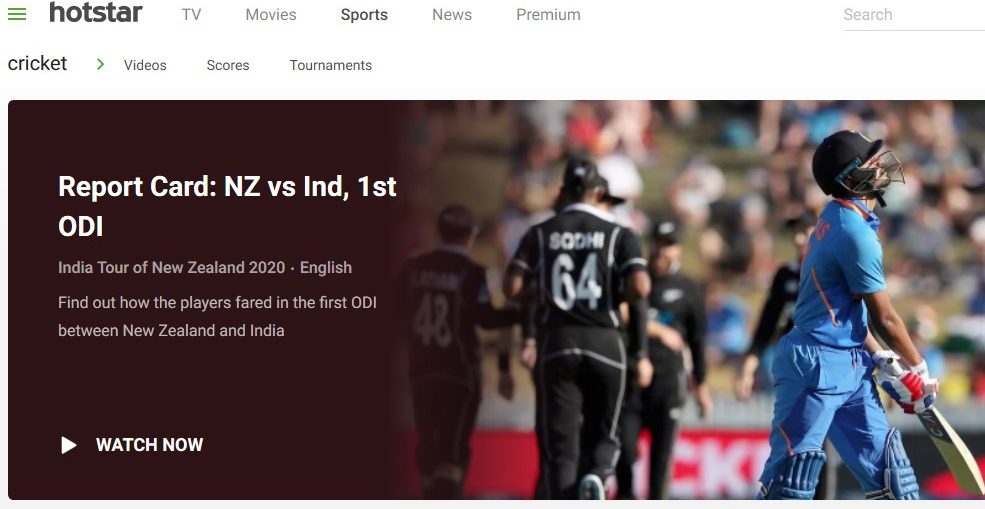Open the Premium section
Viewport: 985px width, 509px height.
click(x=548, y=15)
